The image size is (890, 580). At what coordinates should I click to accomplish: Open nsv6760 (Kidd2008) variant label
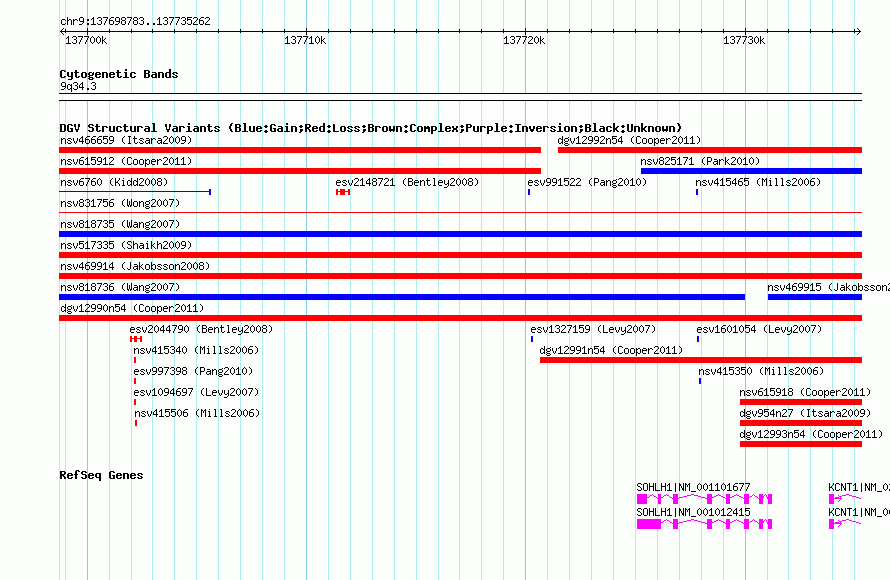pyautogui.click(x=114, y=182)
